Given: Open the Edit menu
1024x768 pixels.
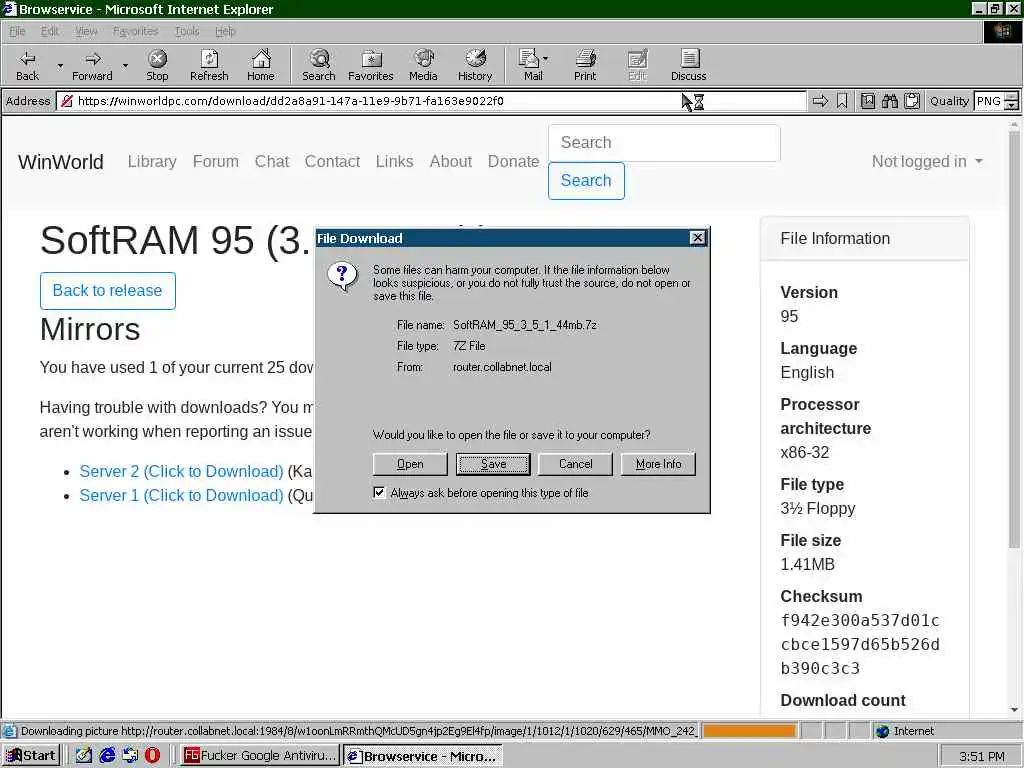Looking at the screenshot, I should pos(50,31).
